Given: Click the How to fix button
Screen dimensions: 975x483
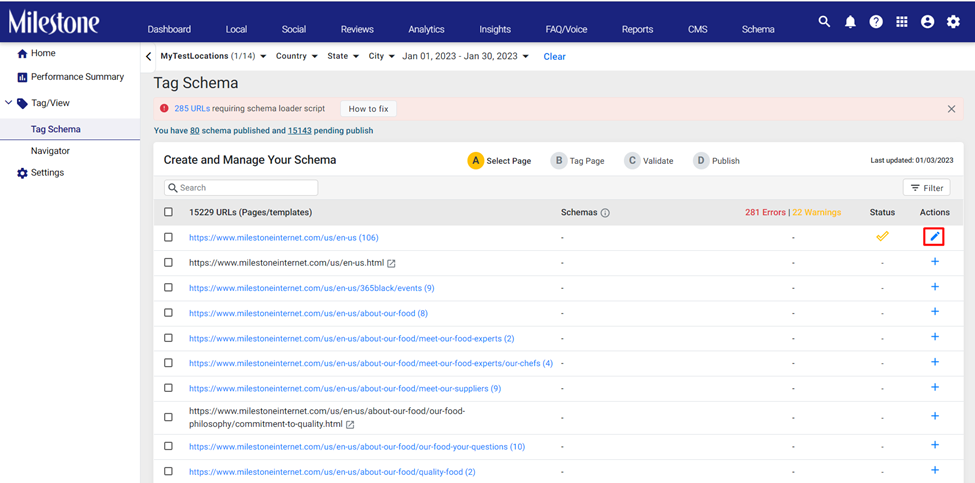Looking at the screenshot, I should click(x=368, y=109).
